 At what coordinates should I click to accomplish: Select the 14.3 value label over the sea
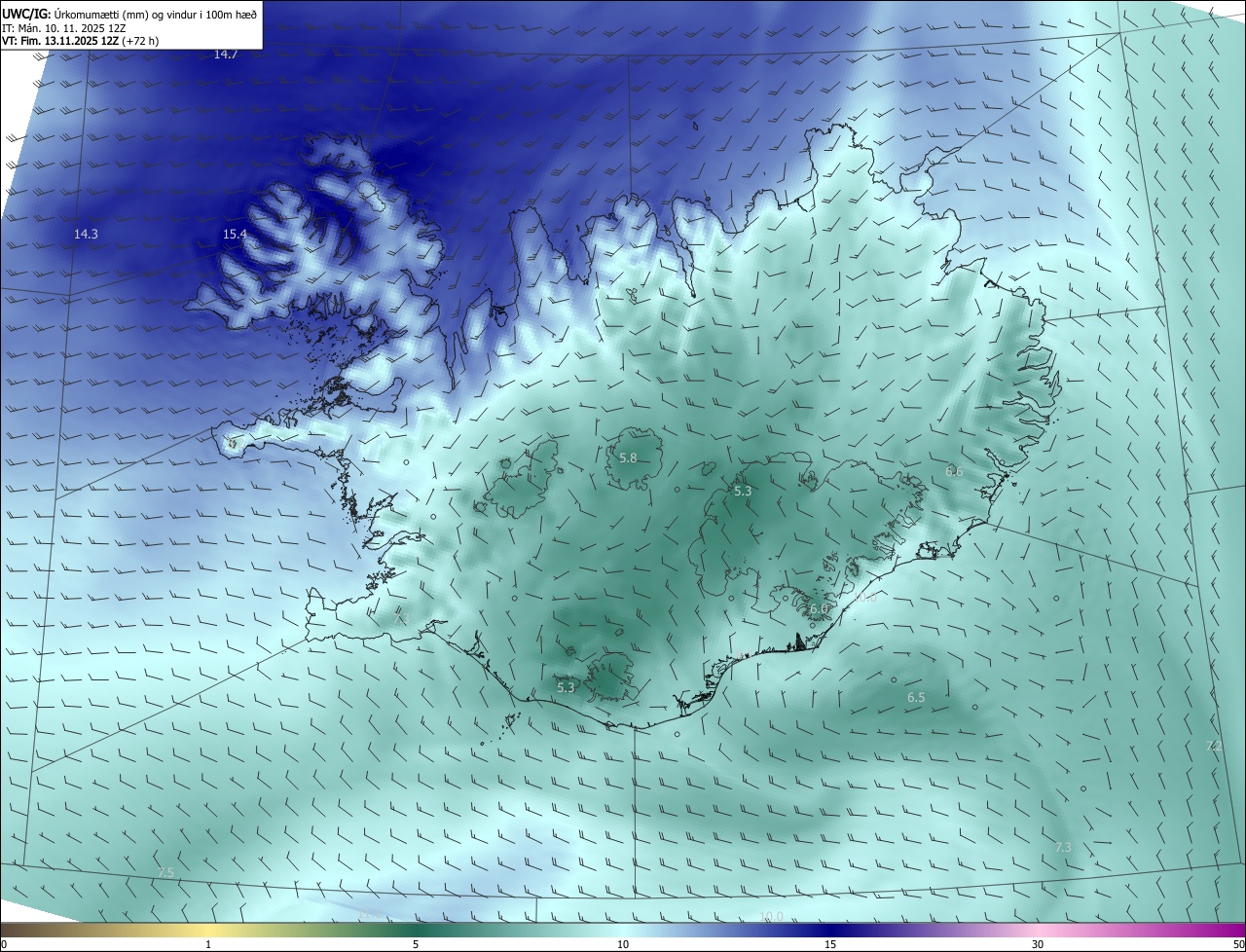tap(86, 234)
